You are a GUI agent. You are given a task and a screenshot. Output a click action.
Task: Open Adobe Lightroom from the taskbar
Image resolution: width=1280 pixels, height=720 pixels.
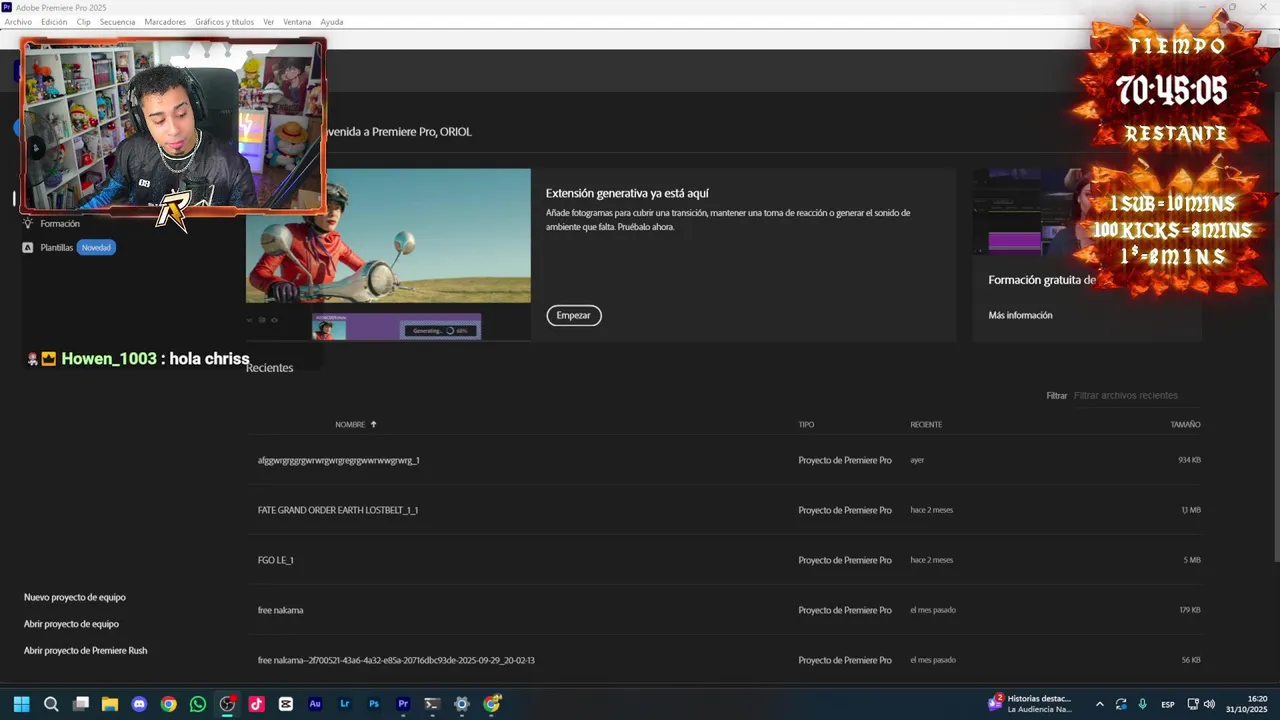click(344, 704)
